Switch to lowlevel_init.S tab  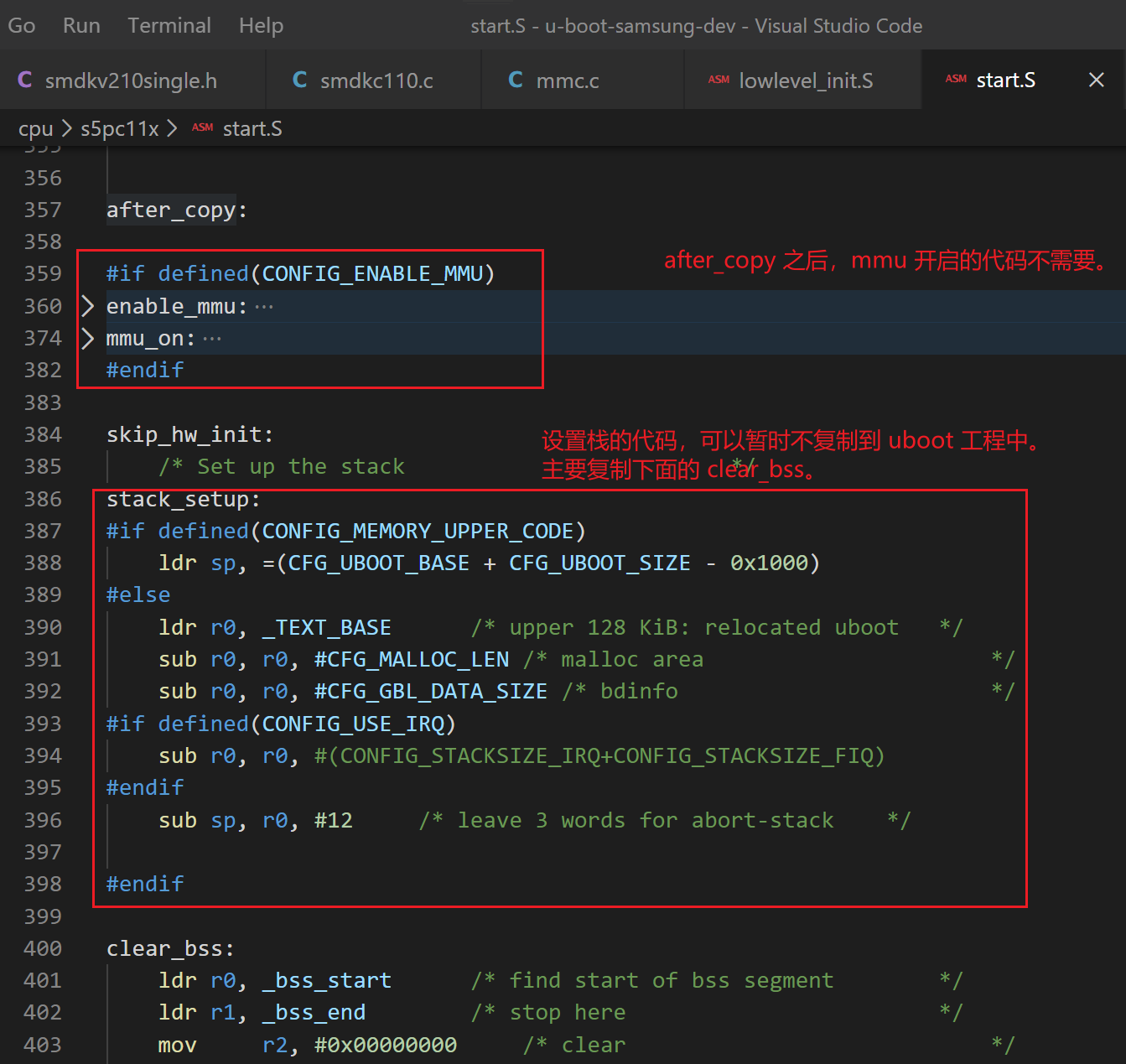point(802,80)
